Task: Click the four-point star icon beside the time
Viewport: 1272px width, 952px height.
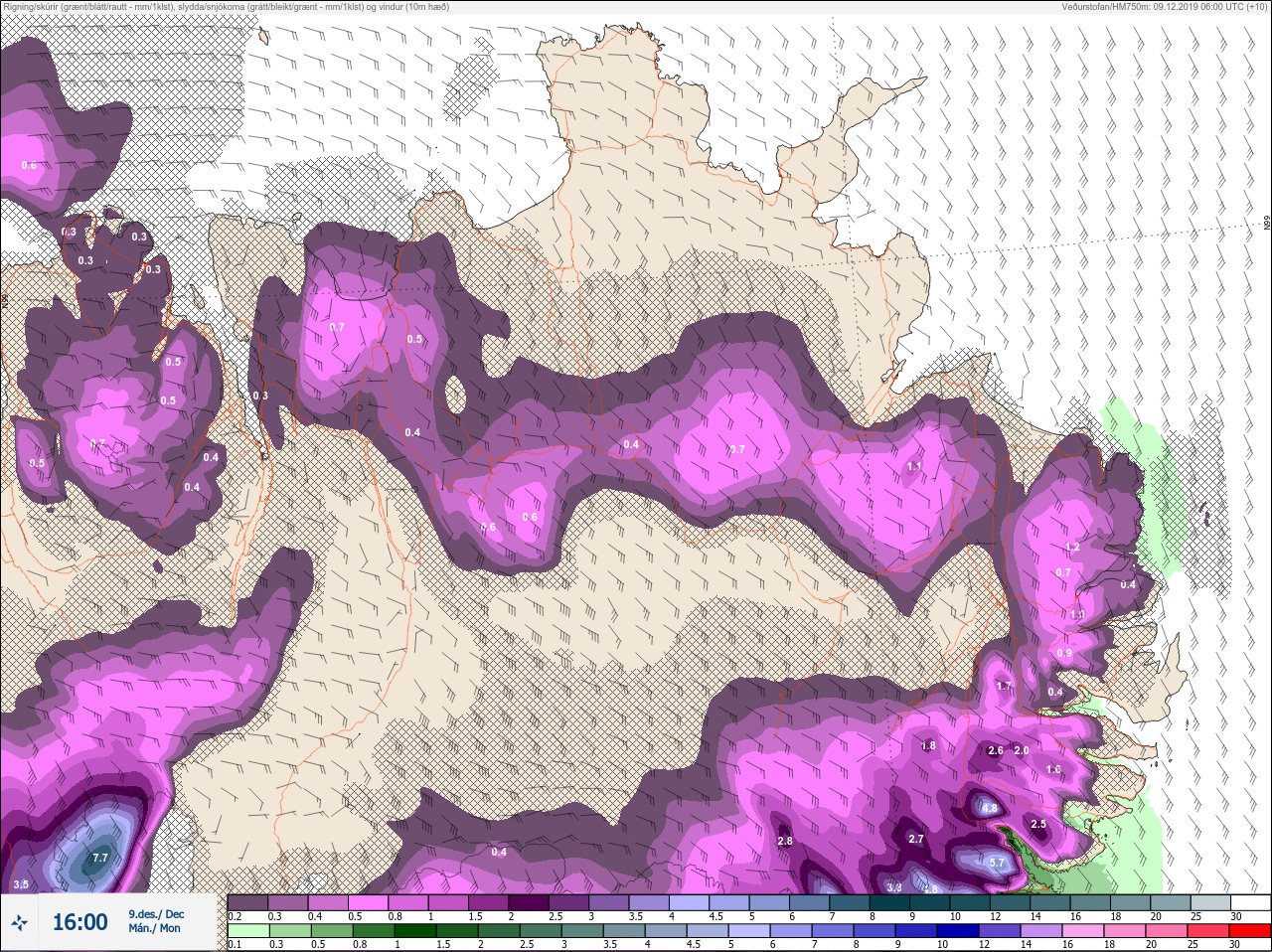Action: 19,923
